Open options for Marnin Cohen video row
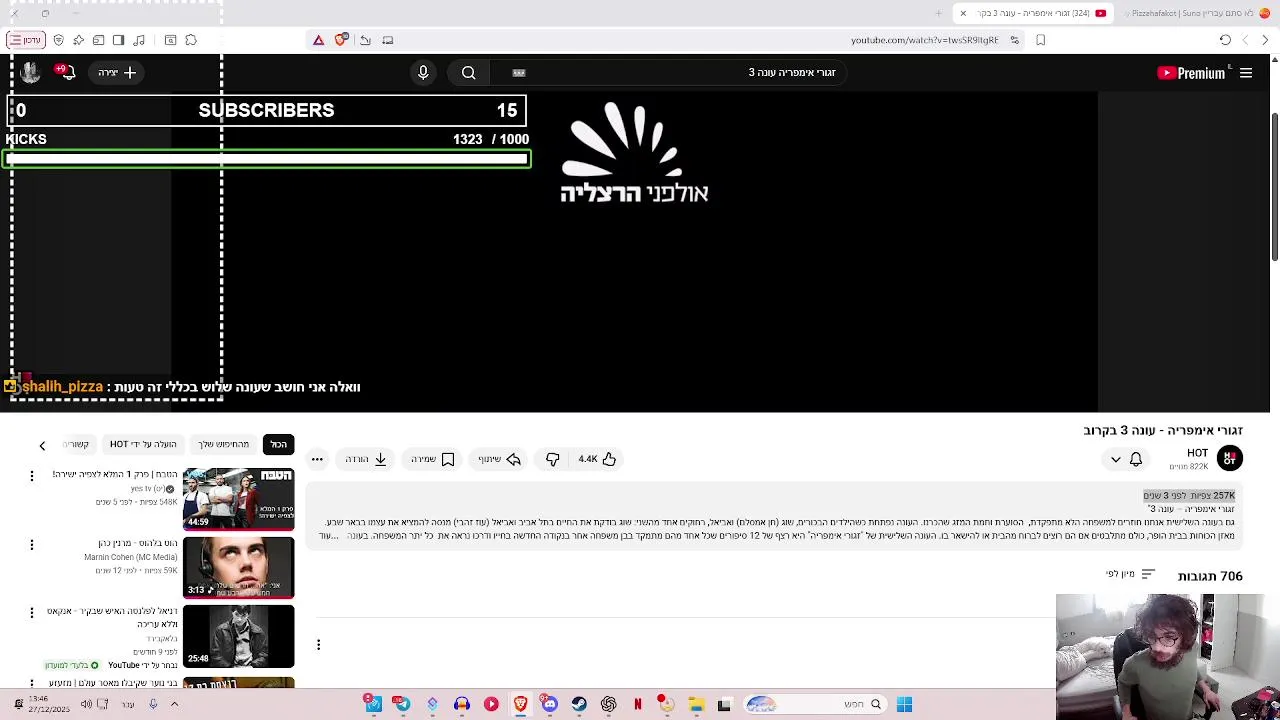Viewport: 1280px width, 720px height. click(31, 545)
